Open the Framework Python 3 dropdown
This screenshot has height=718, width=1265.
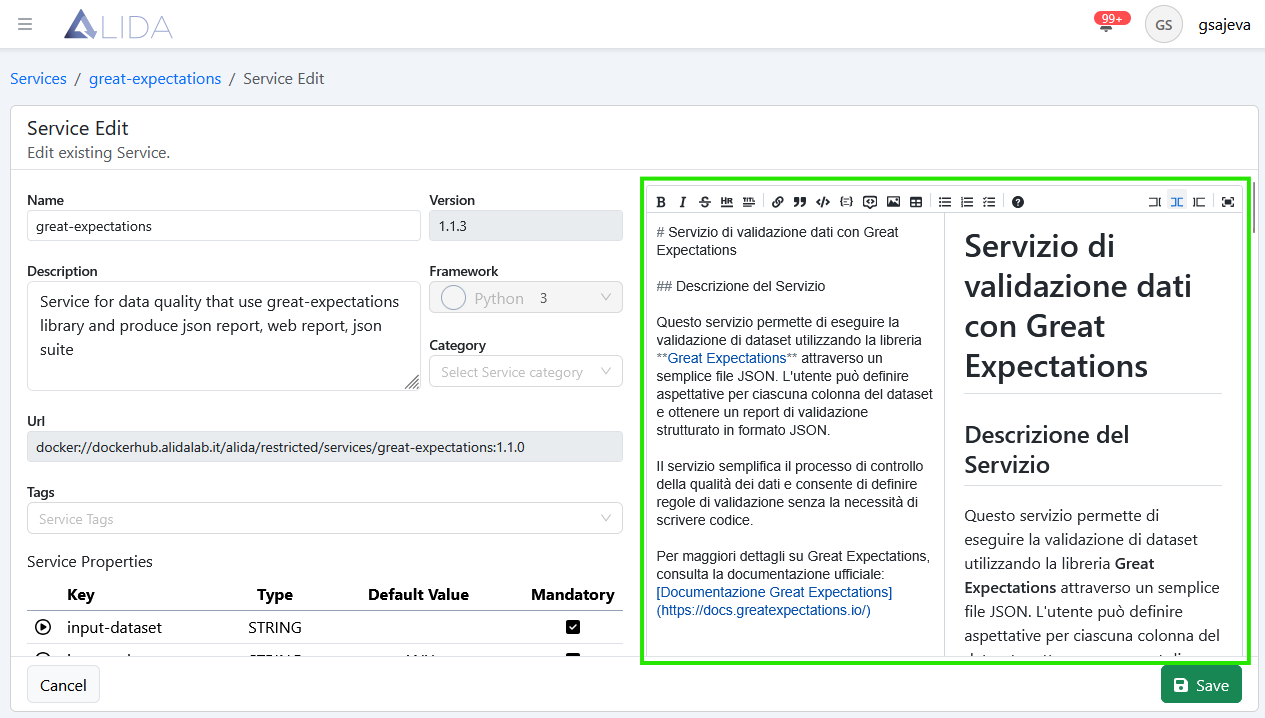point(526,298)
